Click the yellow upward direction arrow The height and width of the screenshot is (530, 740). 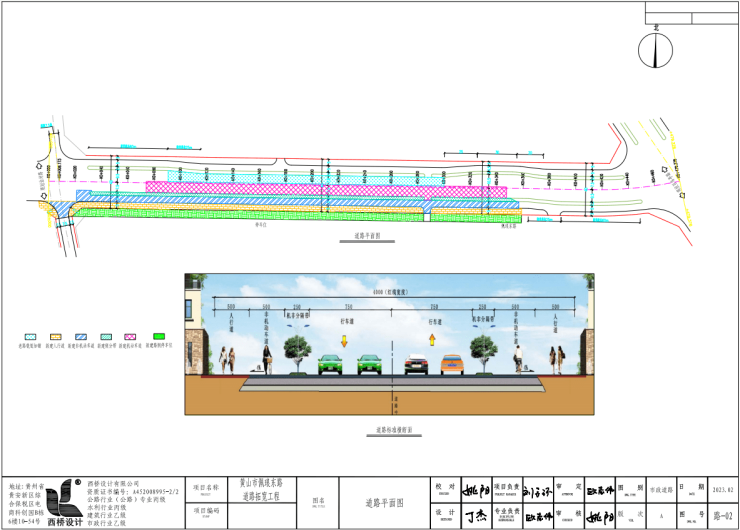click(x=432, y=340)
